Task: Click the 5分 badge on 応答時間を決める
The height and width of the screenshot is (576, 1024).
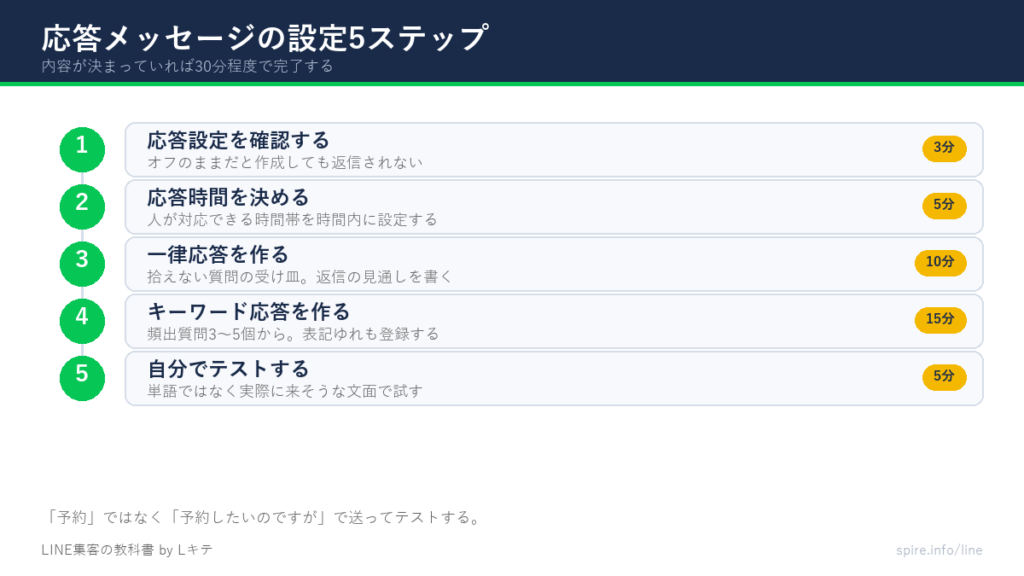Action: coord(944,206)
